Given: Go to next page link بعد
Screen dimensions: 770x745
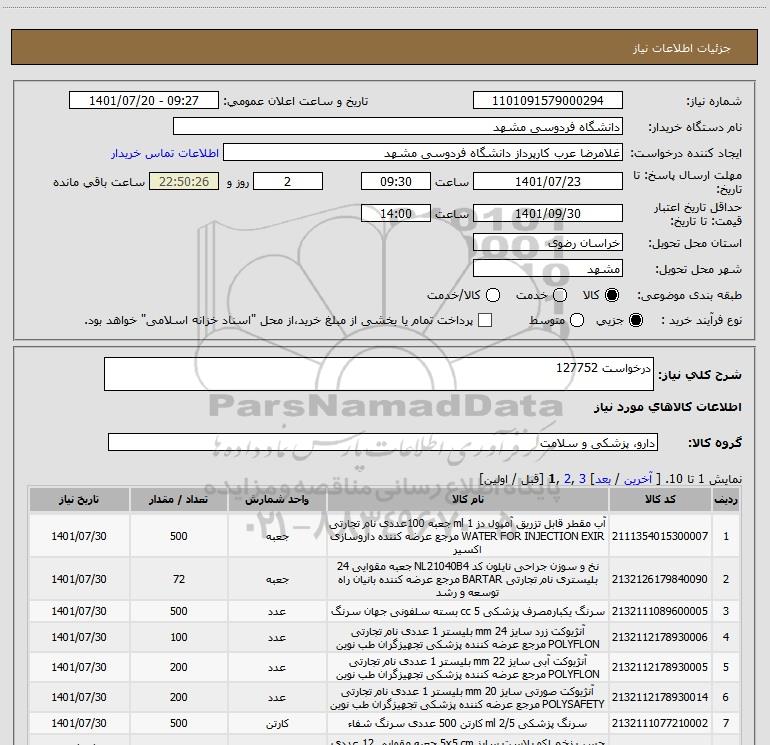Looking at the screenshot, I should [603, 479].
